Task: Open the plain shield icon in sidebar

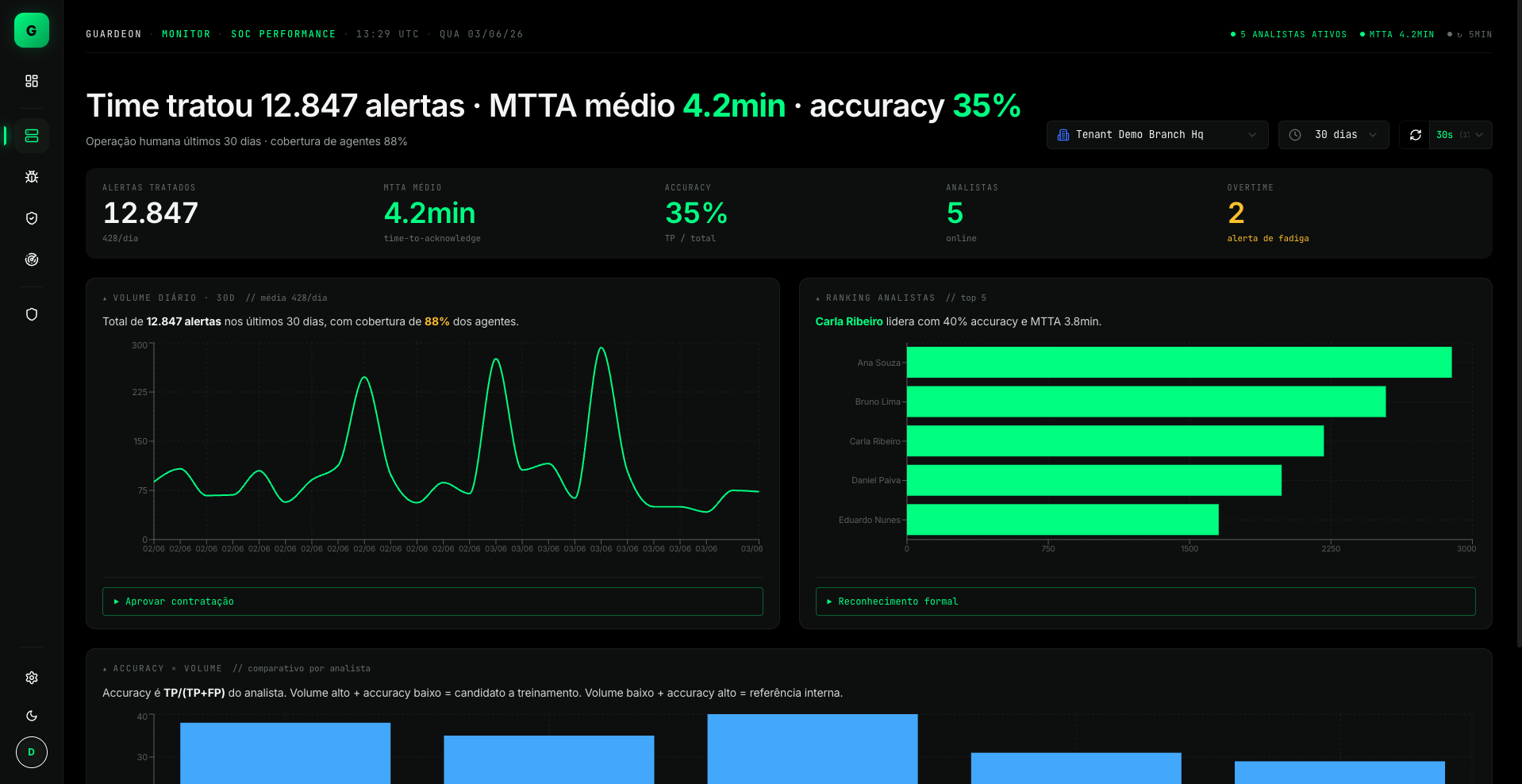Action: pos(32,314)
